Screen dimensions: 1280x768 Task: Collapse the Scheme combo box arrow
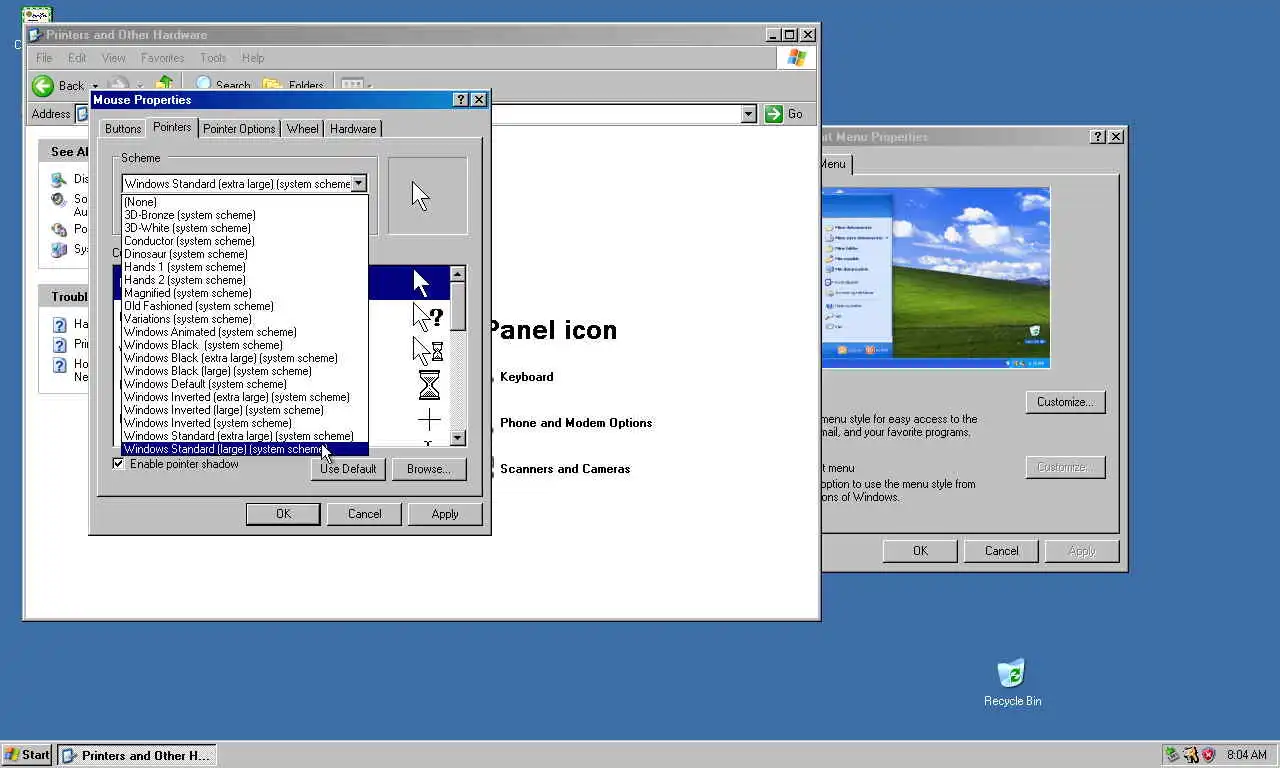[x=358, y=184]
